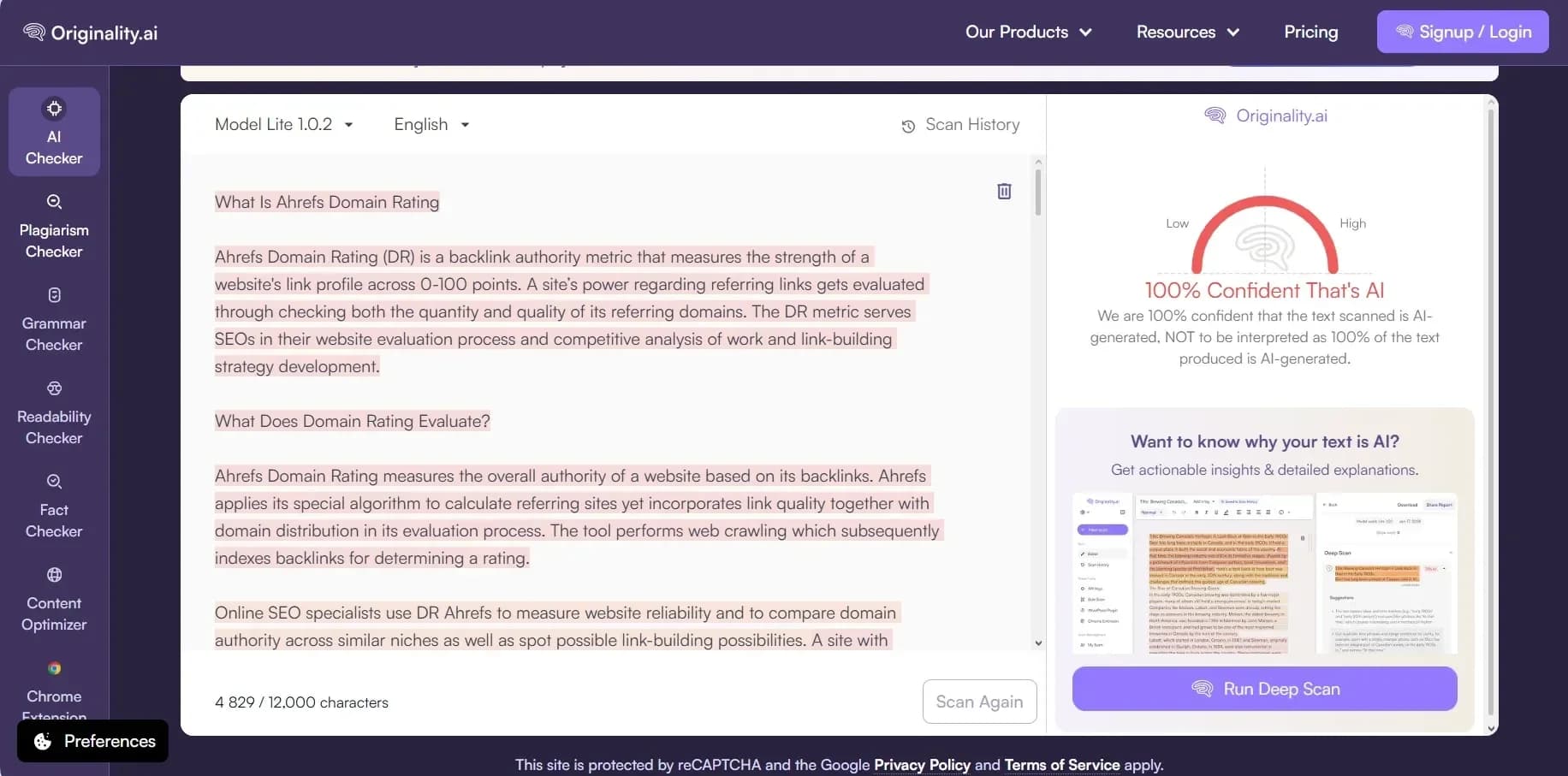
Task: Open the Grammar Checker icon
Action: pyautogui.click(x=54, y=295)
